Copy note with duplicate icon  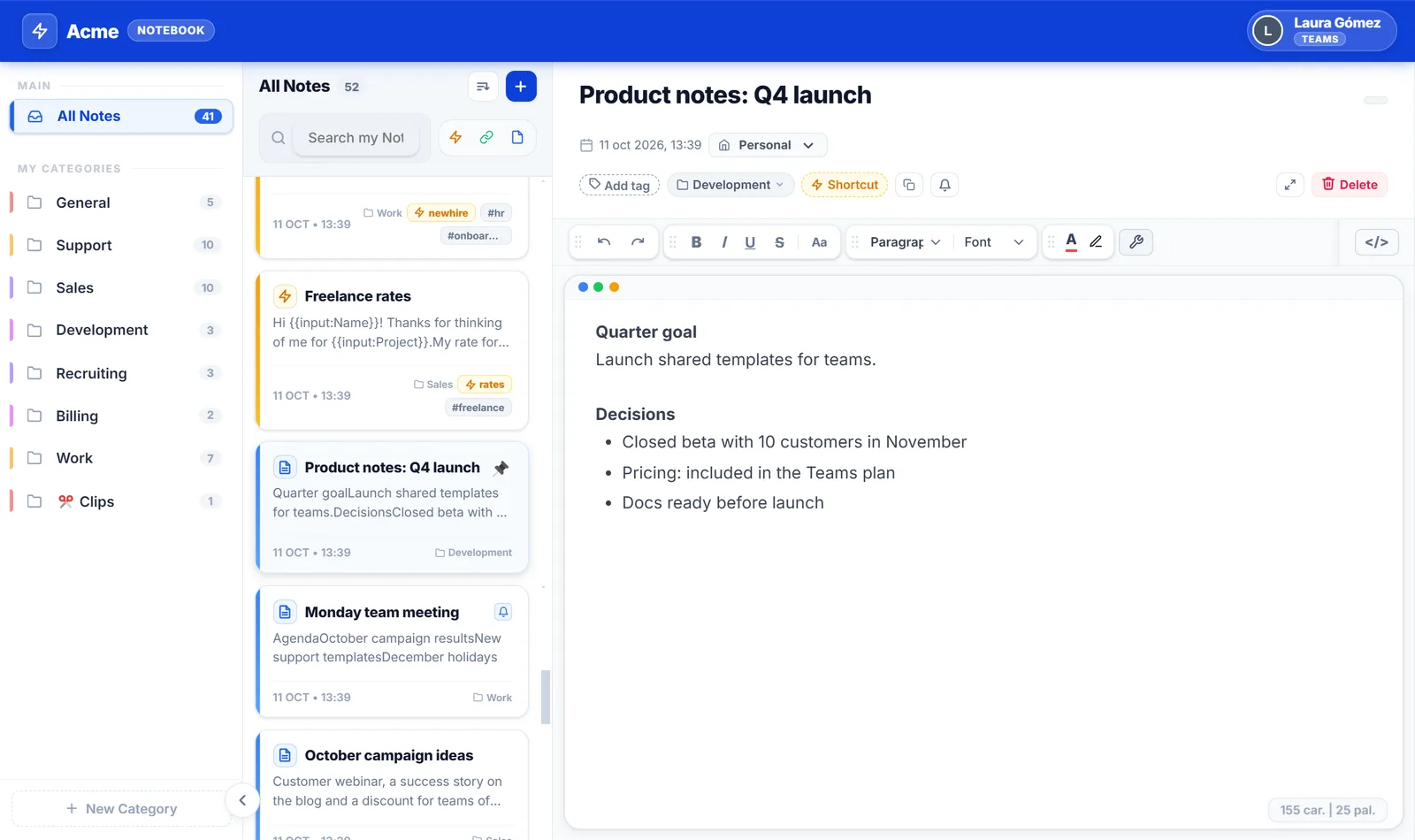click(x=909, y=185)
